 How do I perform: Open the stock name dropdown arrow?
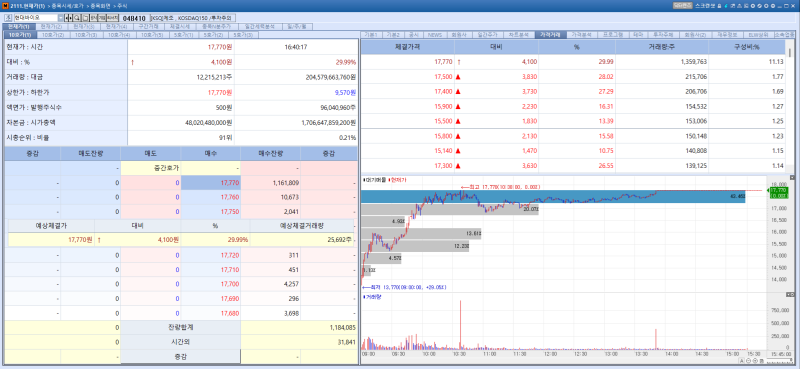(61, 18)
